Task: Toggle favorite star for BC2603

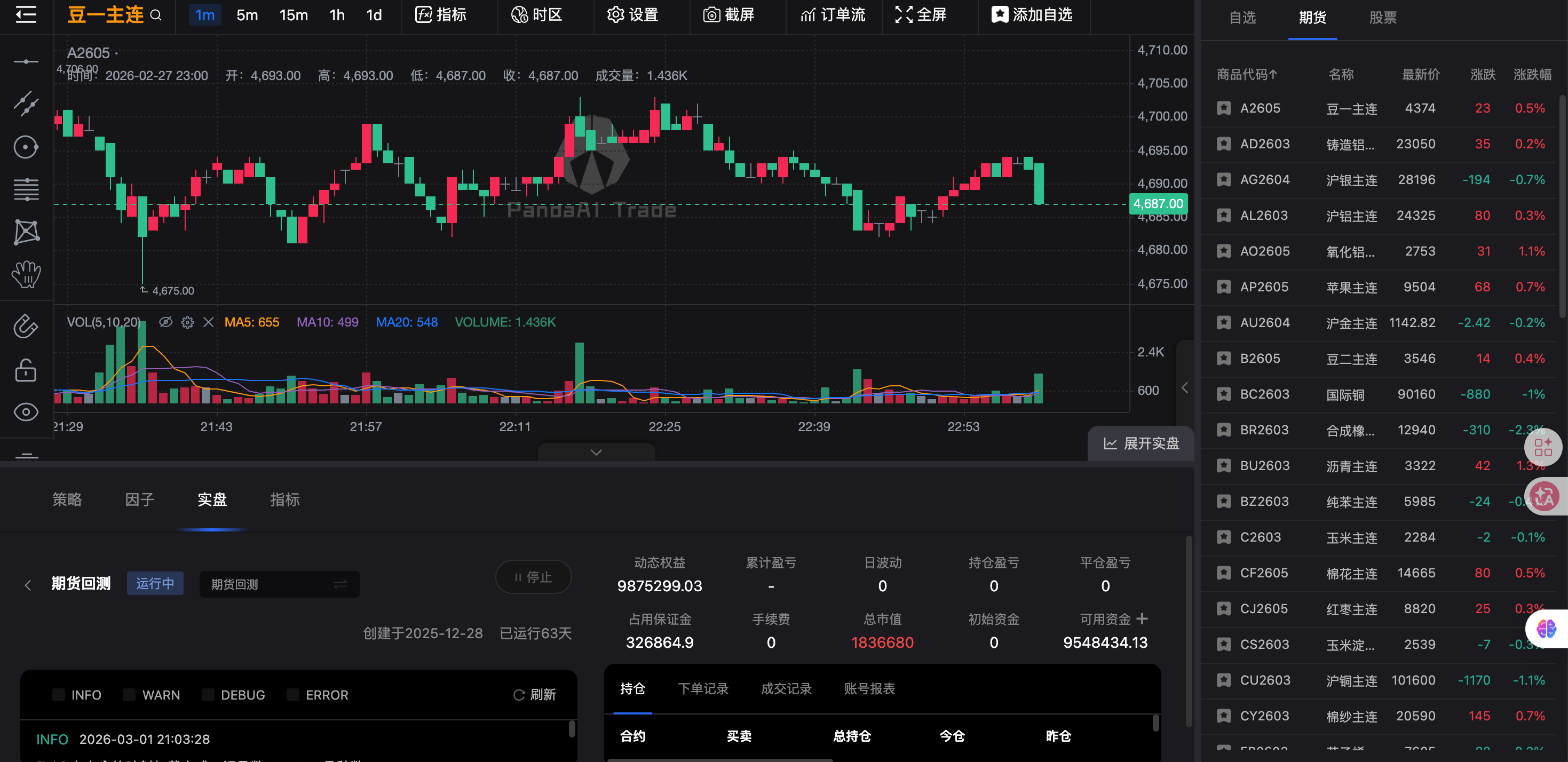Action: 1223,394
